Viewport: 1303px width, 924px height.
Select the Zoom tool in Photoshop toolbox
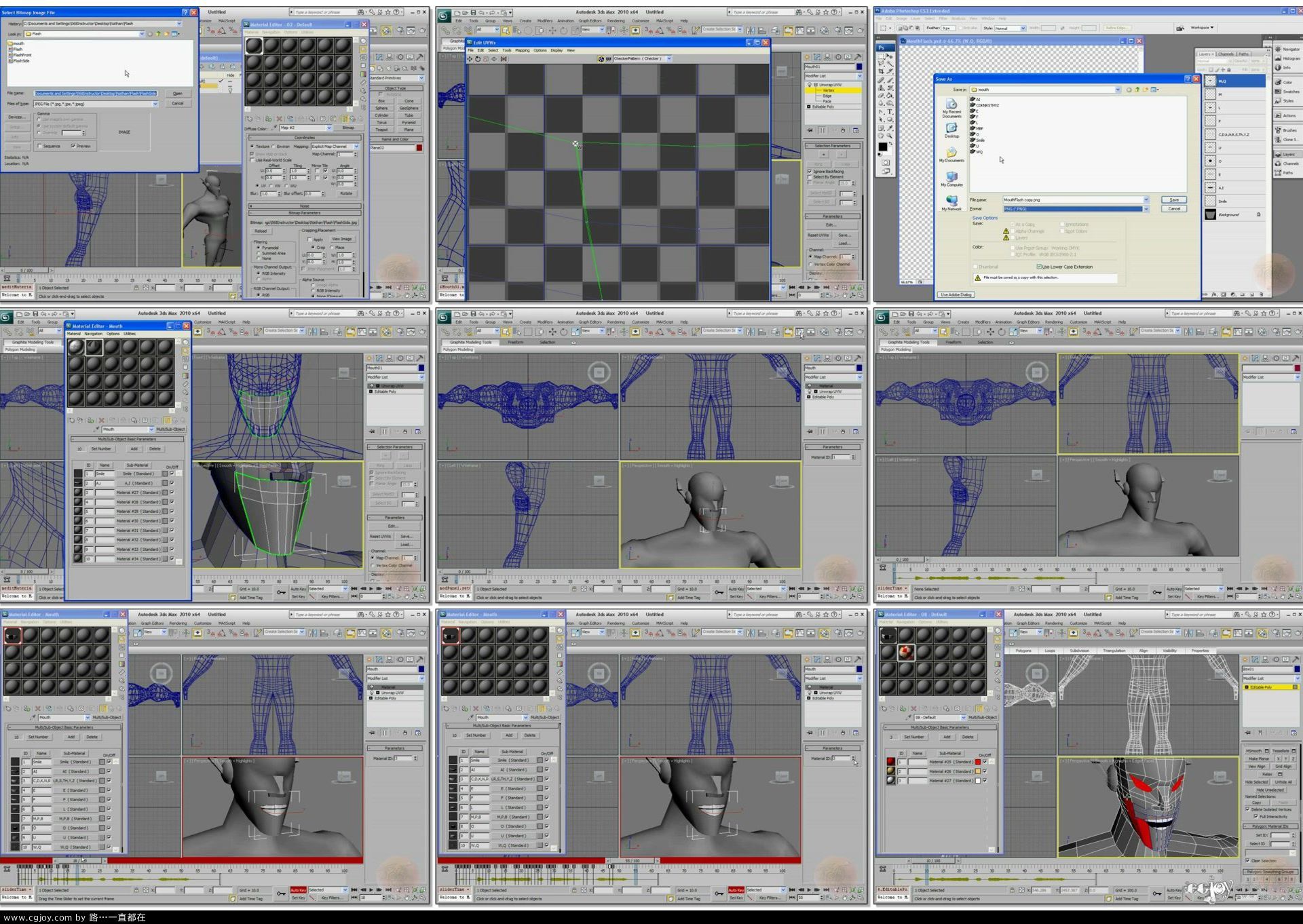890,136
